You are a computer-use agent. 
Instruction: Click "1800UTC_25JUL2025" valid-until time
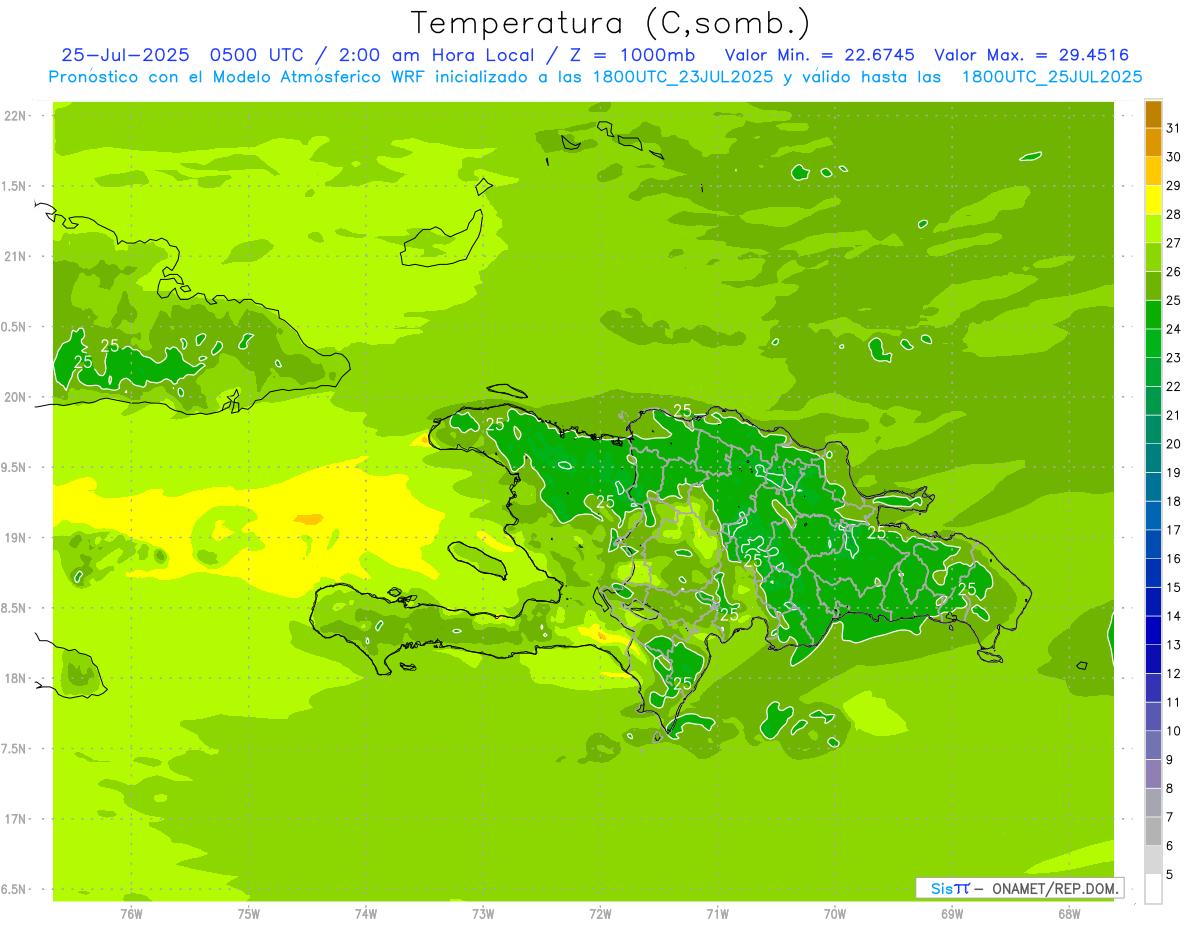[1052, 77]
